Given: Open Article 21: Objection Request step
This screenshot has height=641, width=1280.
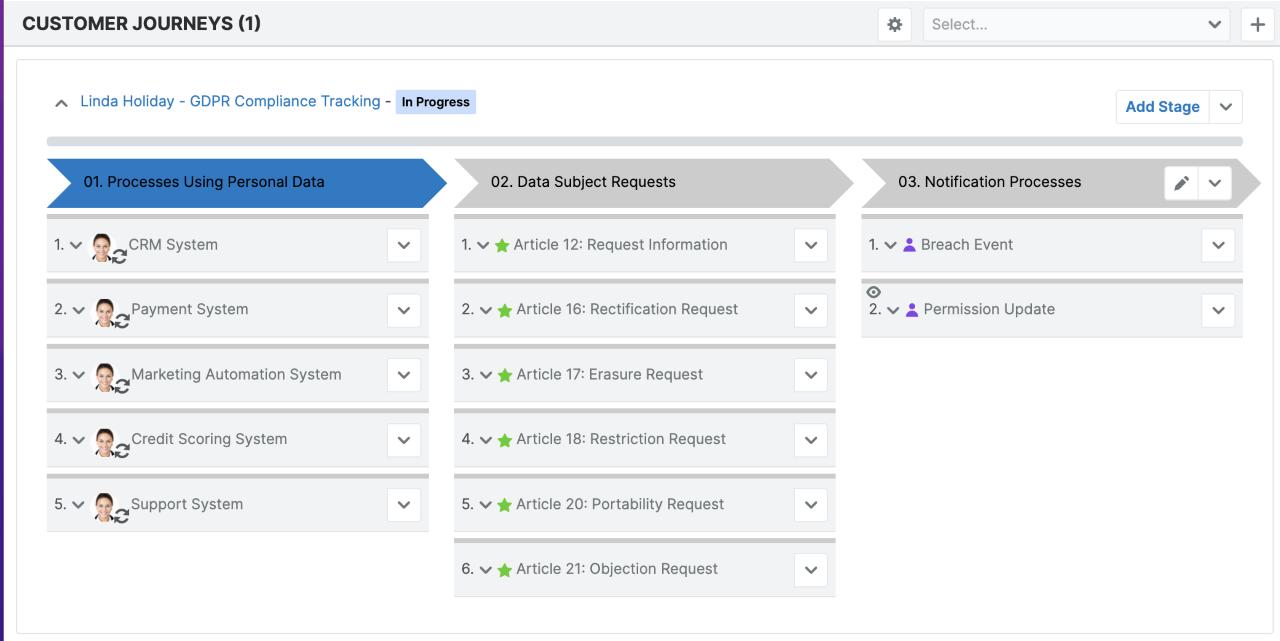Looking at the screenshot, I should [616, 569].
